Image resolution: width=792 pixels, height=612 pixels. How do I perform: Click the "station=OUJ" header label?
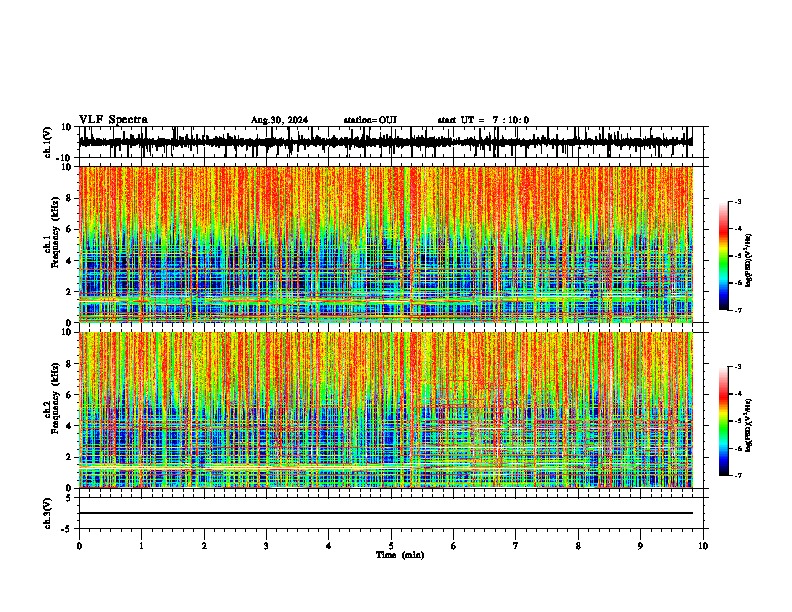370,120
